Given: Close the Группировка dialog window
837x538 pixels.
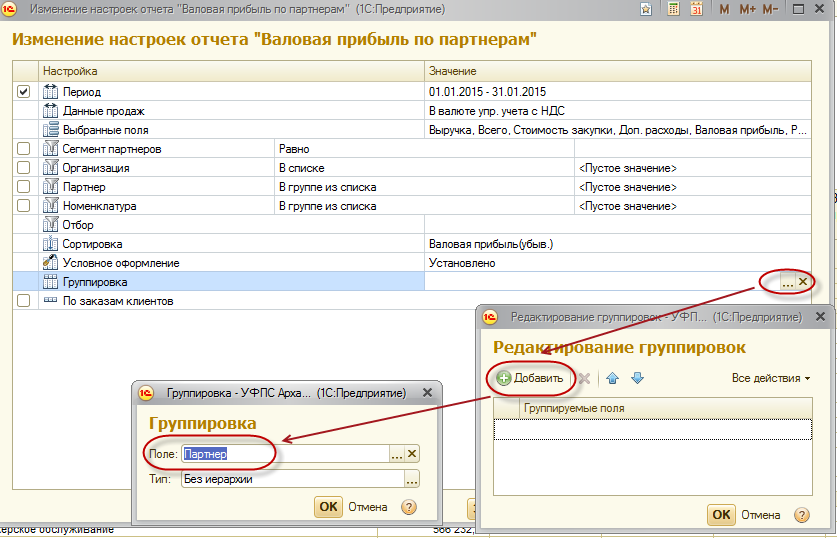Looking at the screenshot, I should tap(427, 393).
